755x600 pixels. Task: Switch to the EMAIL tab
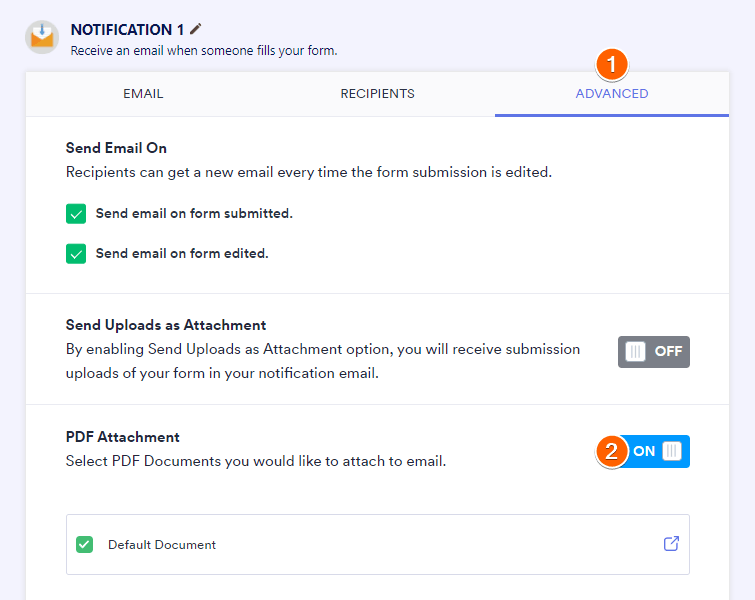click(143, 94)
